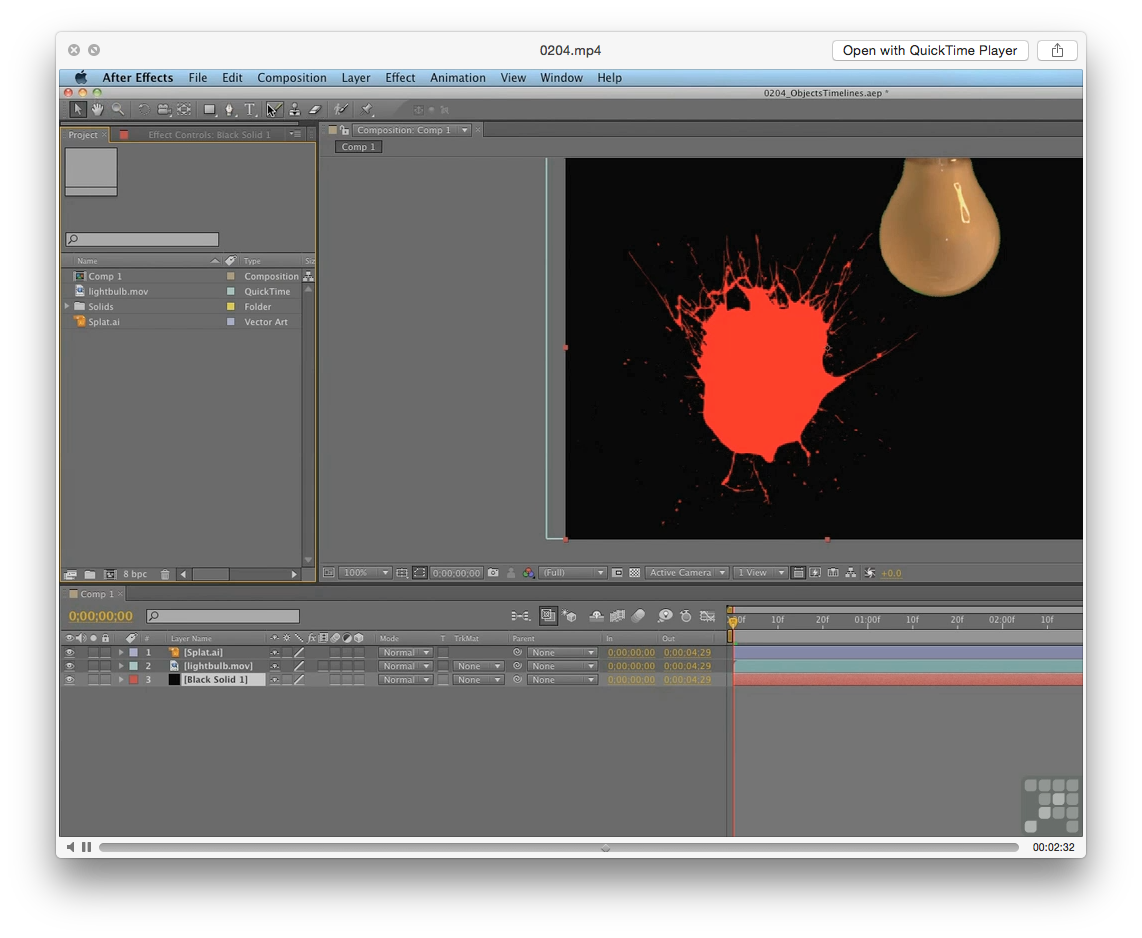The height and width of the screenshot is (938, 1142).
Task: Select the Puppet Pin tool
Action: coord(366,109)
